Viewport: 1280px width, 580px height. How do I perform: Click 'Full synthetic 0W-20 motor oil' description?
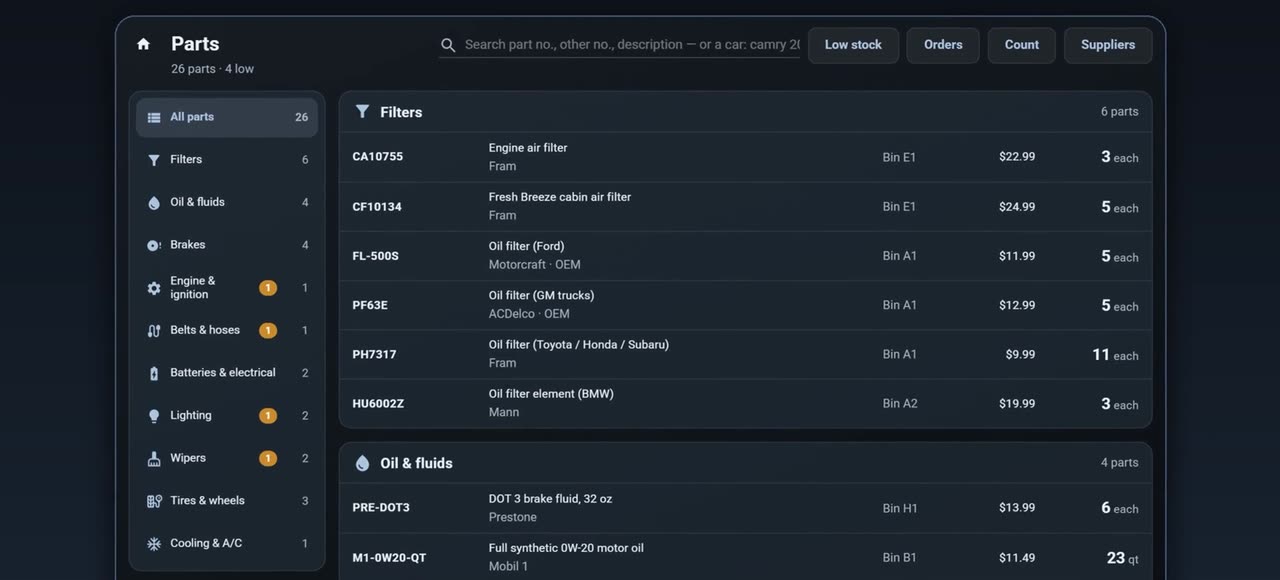pos(566,548)
